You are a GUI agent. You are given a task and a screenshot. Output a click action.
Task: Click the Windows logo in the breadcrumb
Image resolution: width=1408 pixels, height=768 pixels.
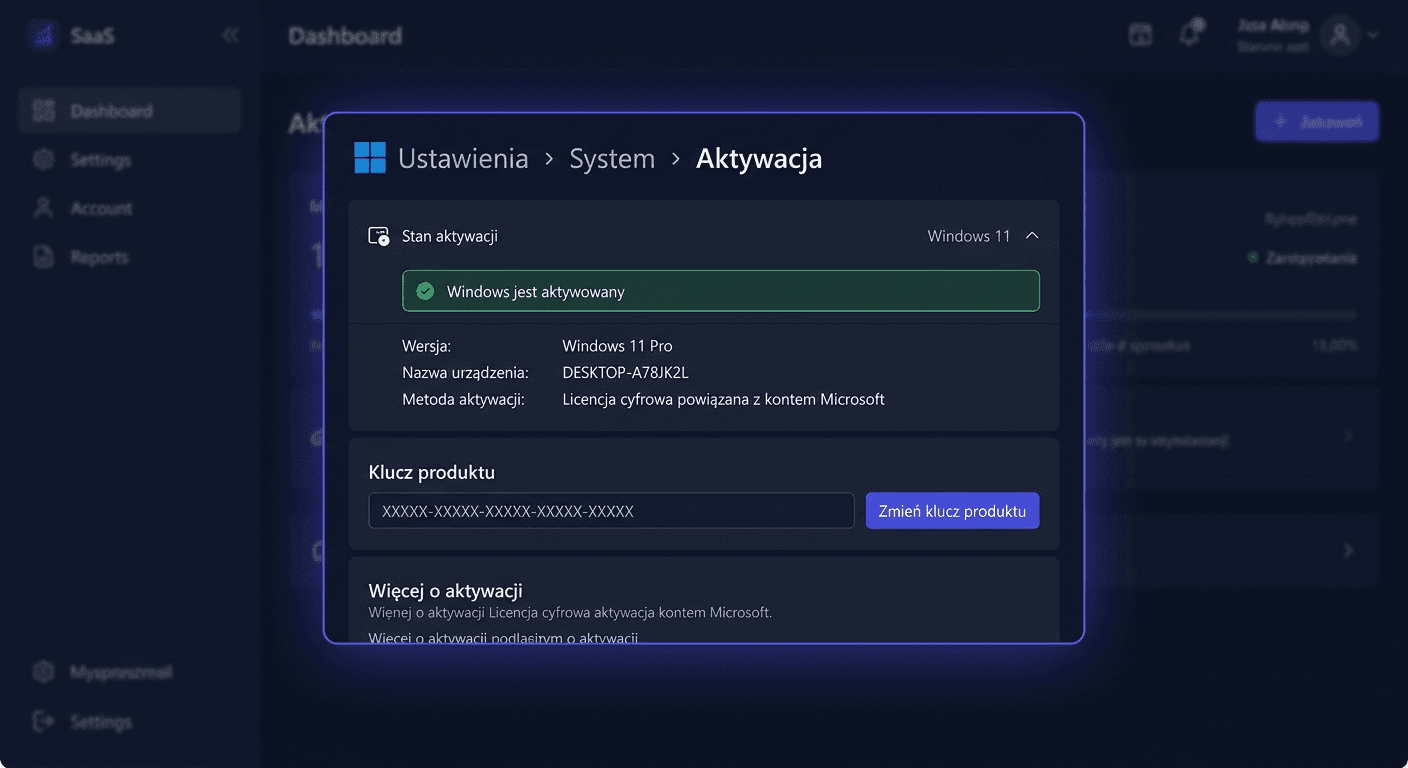pos(369,157)
